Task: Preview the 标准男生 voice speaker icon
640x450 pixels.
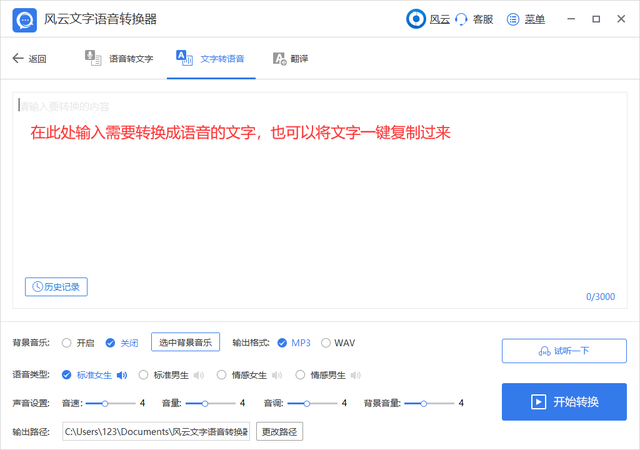Action: coord(199,375)
